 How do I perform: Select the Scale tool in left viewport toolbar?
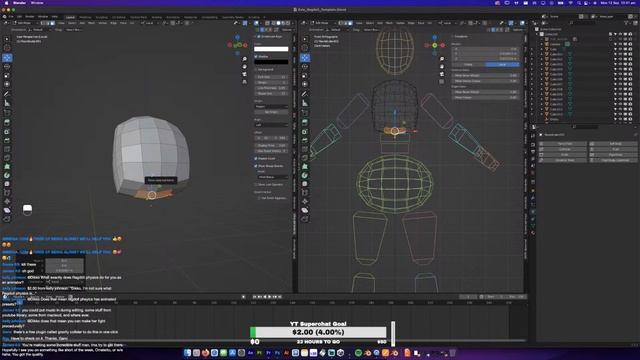[x=7, y=76]
